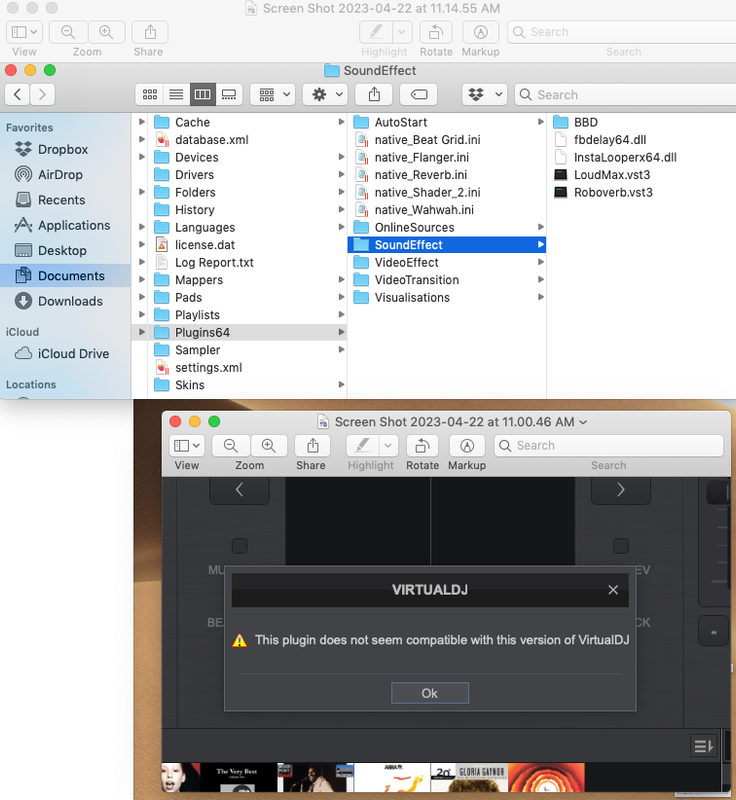Switch Finder to column view
Viewport: 736px width, 800px height.
pyautogui.click(x=202, y=94)
